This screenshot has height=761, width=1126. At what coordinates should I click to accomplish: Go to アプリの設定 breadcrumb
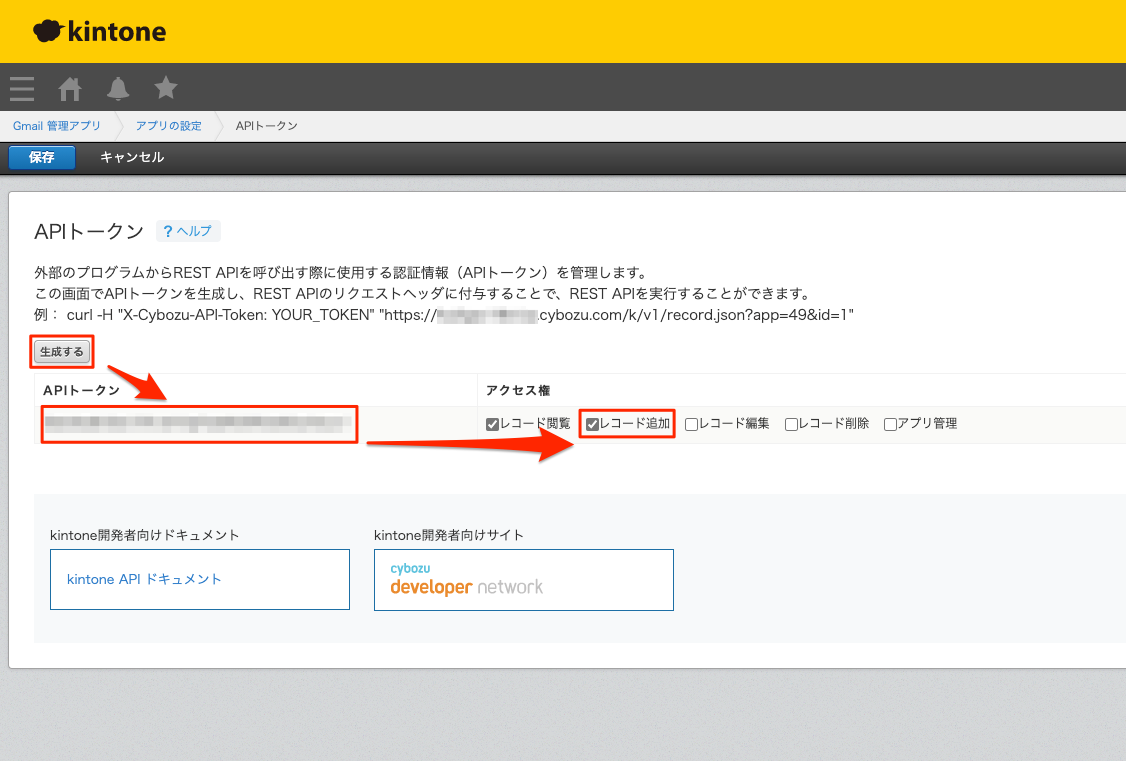click(169, 126)
